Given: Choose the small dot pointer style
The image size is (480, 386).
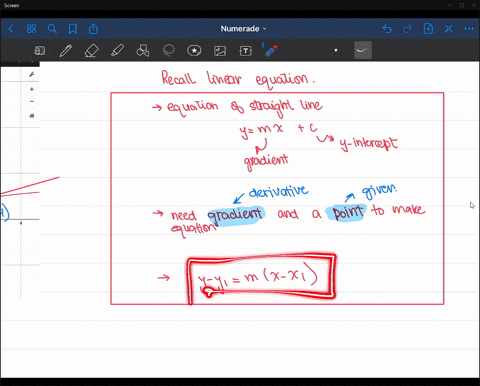Looking at the screenshot, I should pyautogui.click(x=336, y=50).
